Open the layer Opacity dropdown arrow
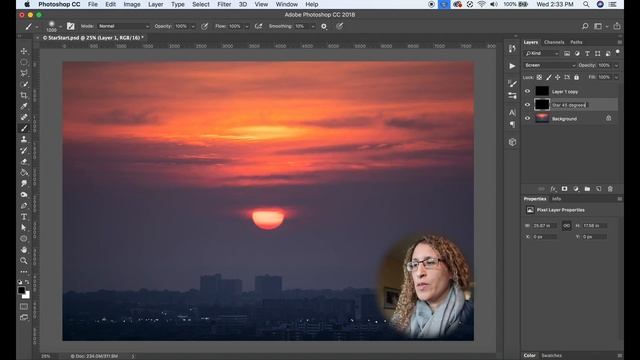 point(616,65)
